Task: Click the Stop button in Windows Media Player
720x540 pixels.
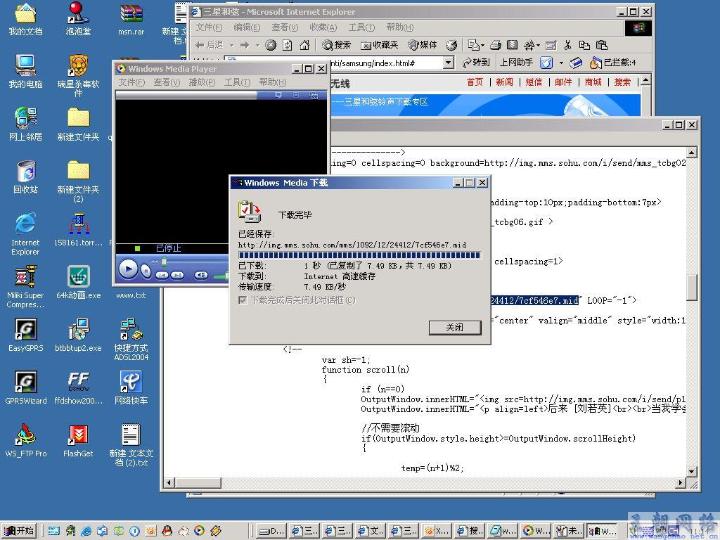Action: (x=146, y=271)
